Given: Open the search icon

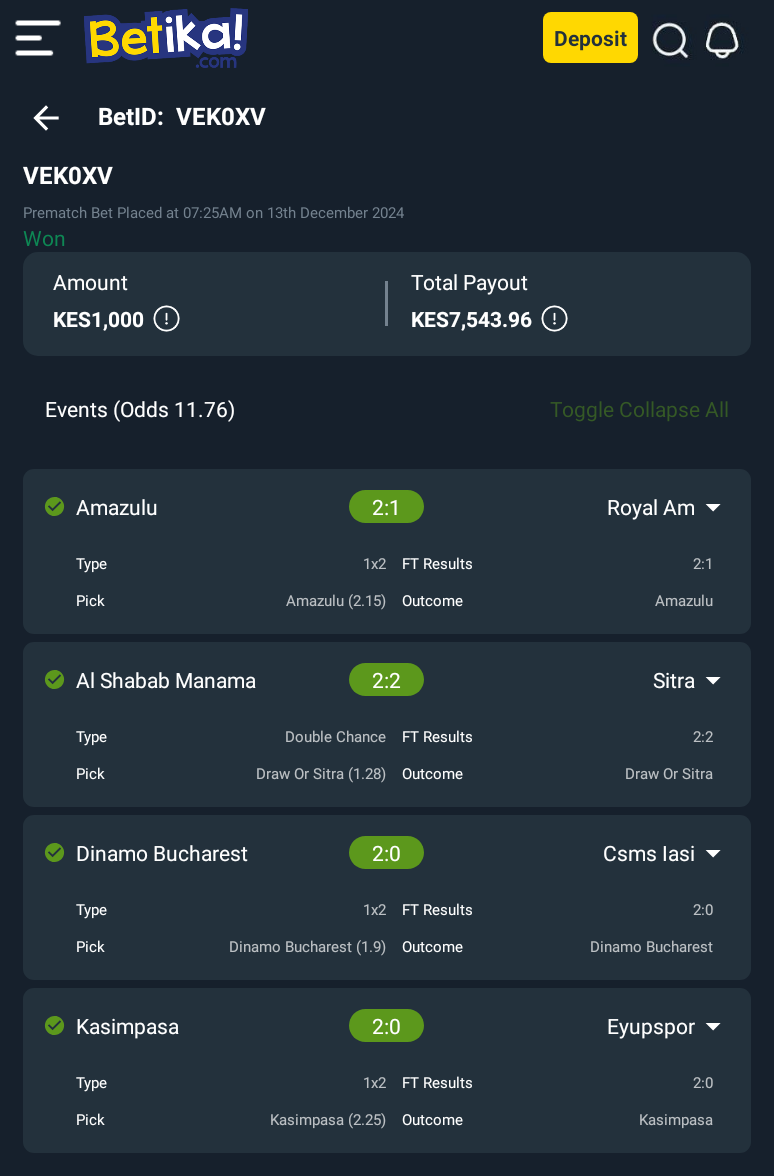Looking at the screenshot, I should point(670,40).
